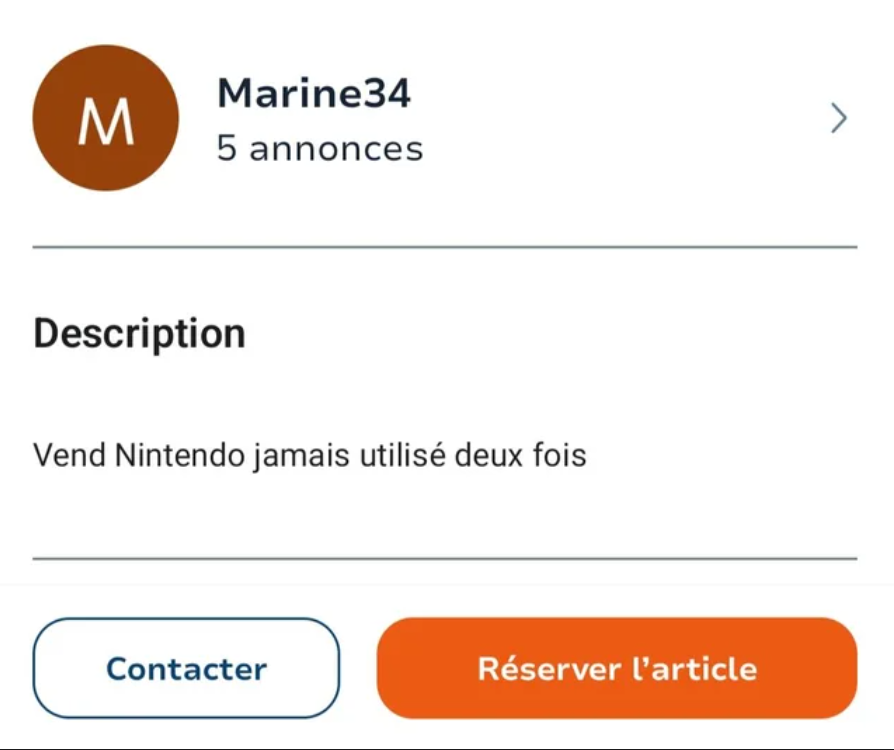Image resolution: width=894 pixels, height=750 pixels.
Task: Select the Marine34 seller name
Action: click(x=313, y=94)
